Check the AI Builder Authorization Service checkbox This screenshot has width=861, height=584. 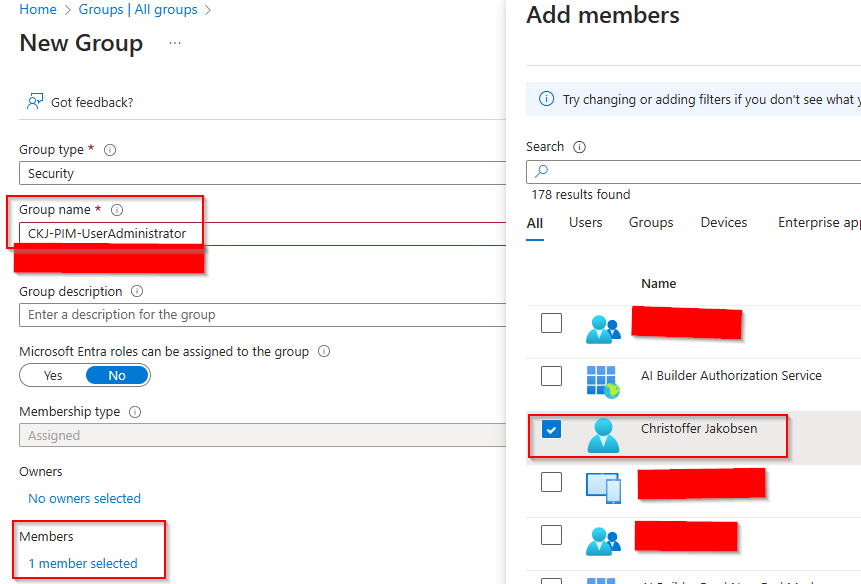551,376
